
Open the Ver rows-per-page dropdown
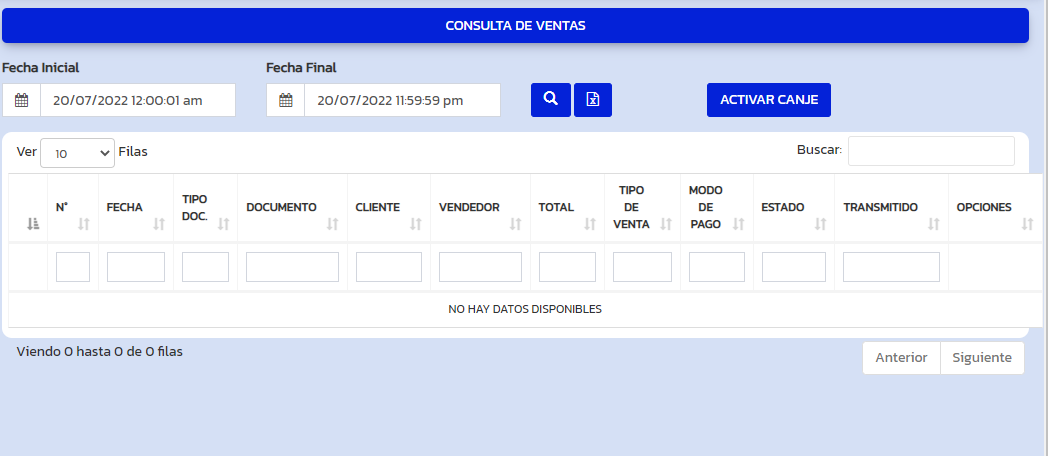(x=77, y=153)
